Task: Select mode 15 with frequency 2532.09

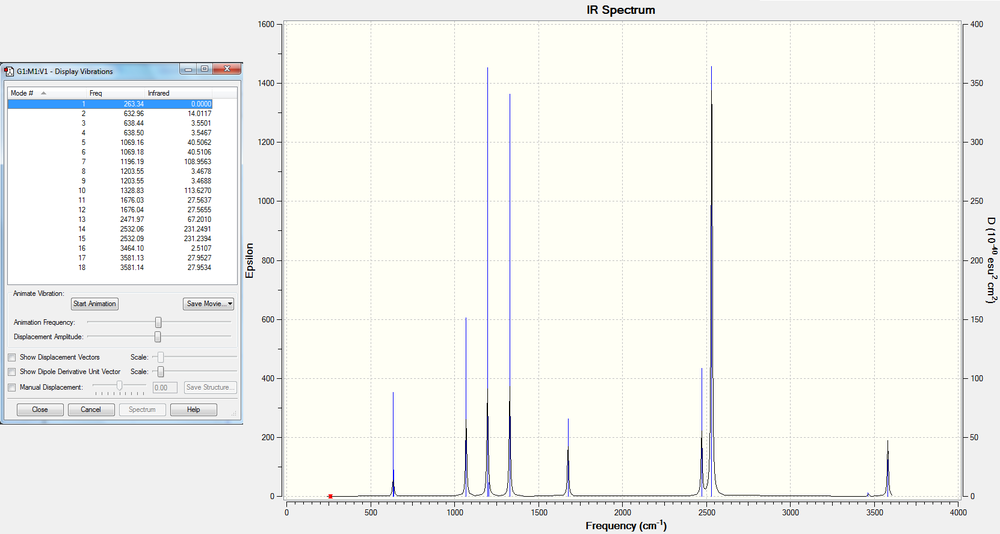Action: click(x=110, y=239)
